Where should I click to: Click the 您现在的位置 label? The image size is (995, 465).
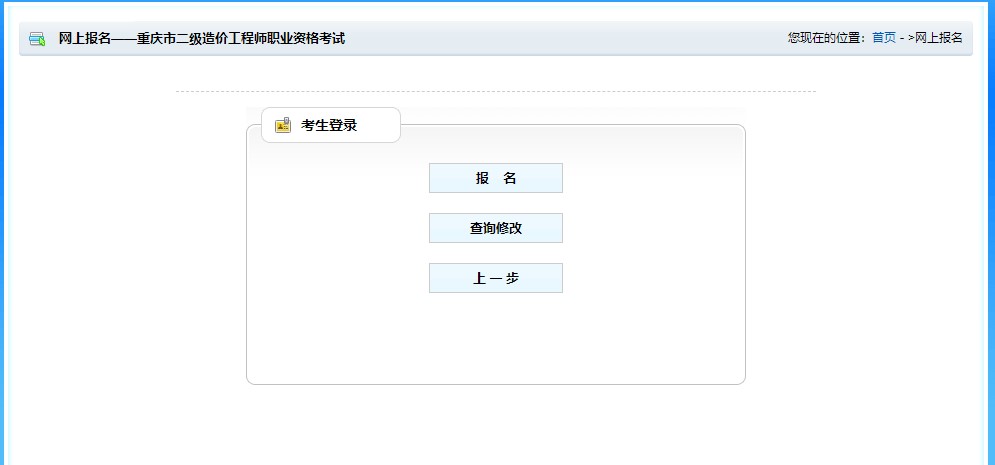(826, 38)
